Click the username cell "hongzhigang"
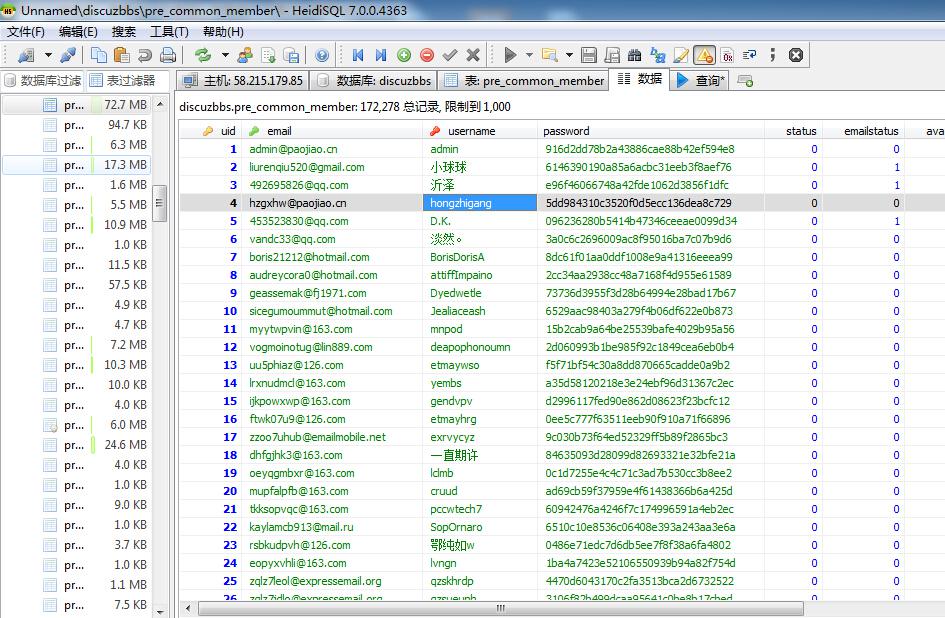 (x=480, y=203)
